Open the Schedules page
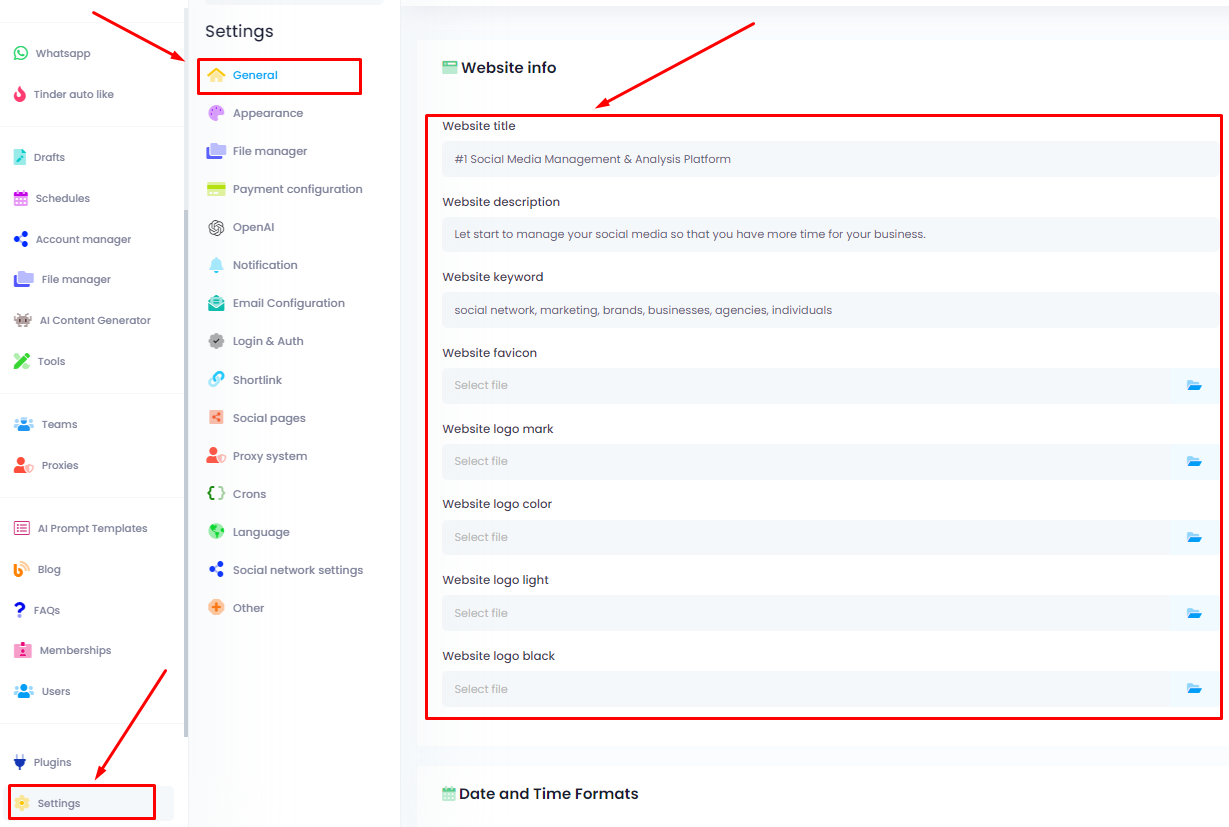Screen dimensions: 1229x827 (62, 198)
